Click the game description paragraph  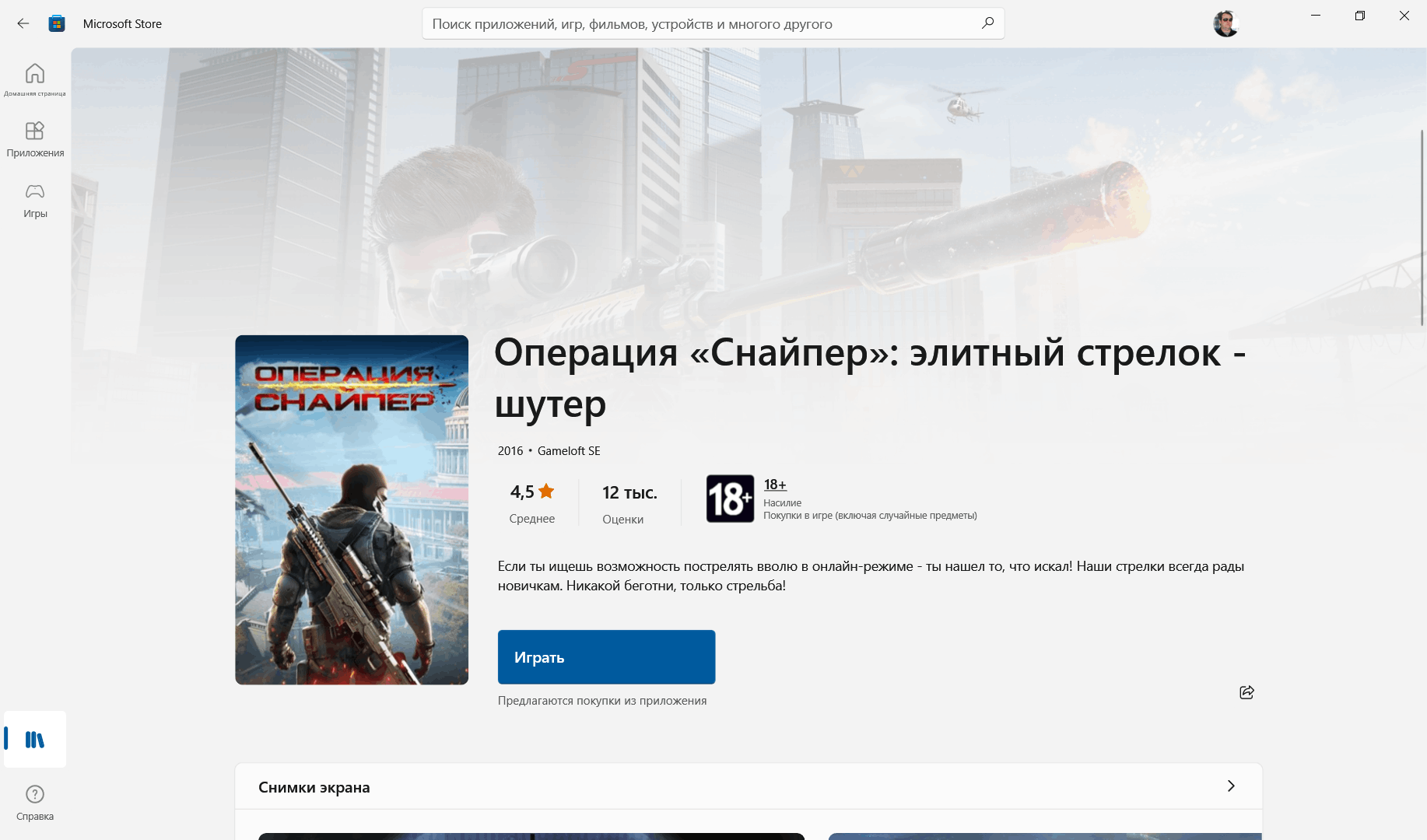pos(871,576)
